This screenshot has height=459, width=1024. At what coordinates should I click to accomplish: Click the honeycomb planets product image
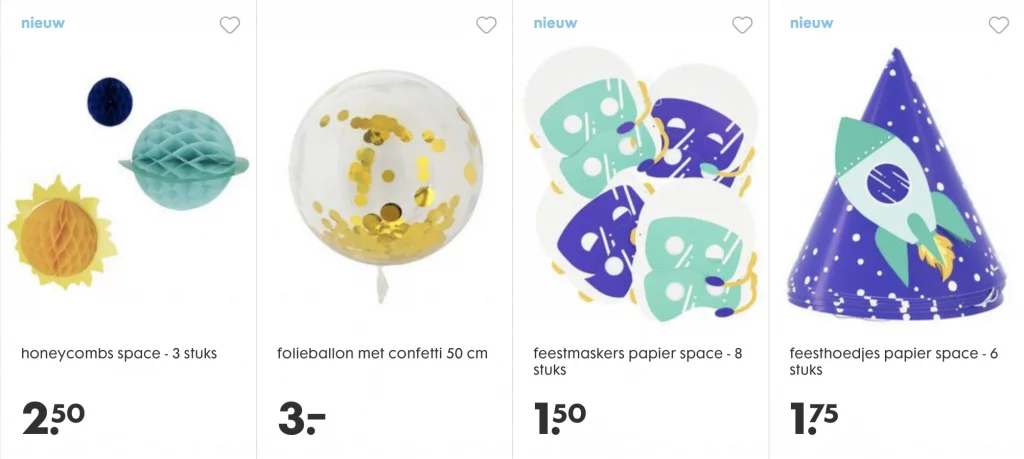tap(128, 180)
